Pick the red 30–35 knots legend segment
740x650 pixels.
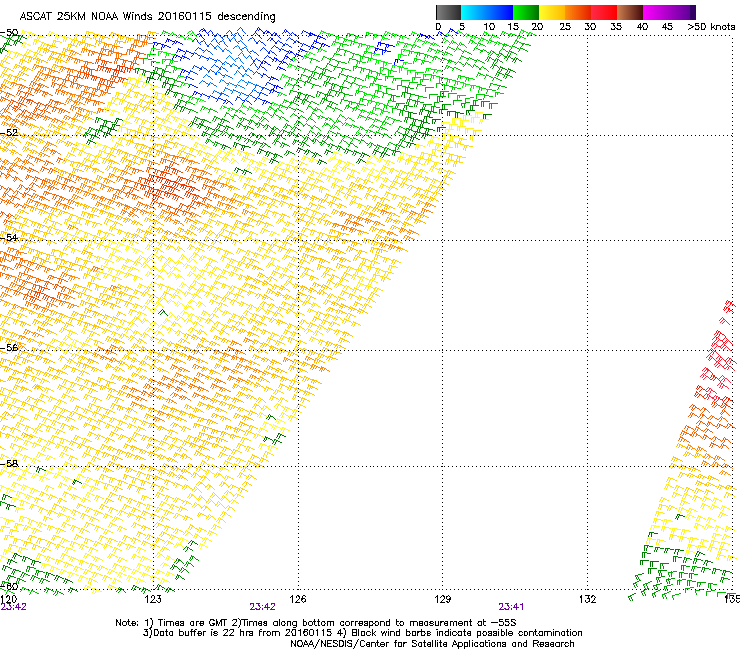point(604,12)
